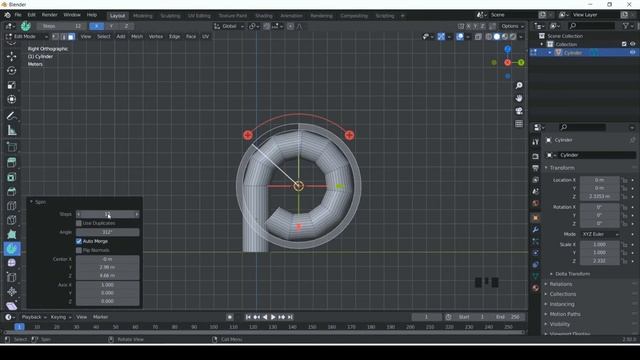Toggle the Collection exclude checkbox

pyautogui.click(x=624, y=44)
